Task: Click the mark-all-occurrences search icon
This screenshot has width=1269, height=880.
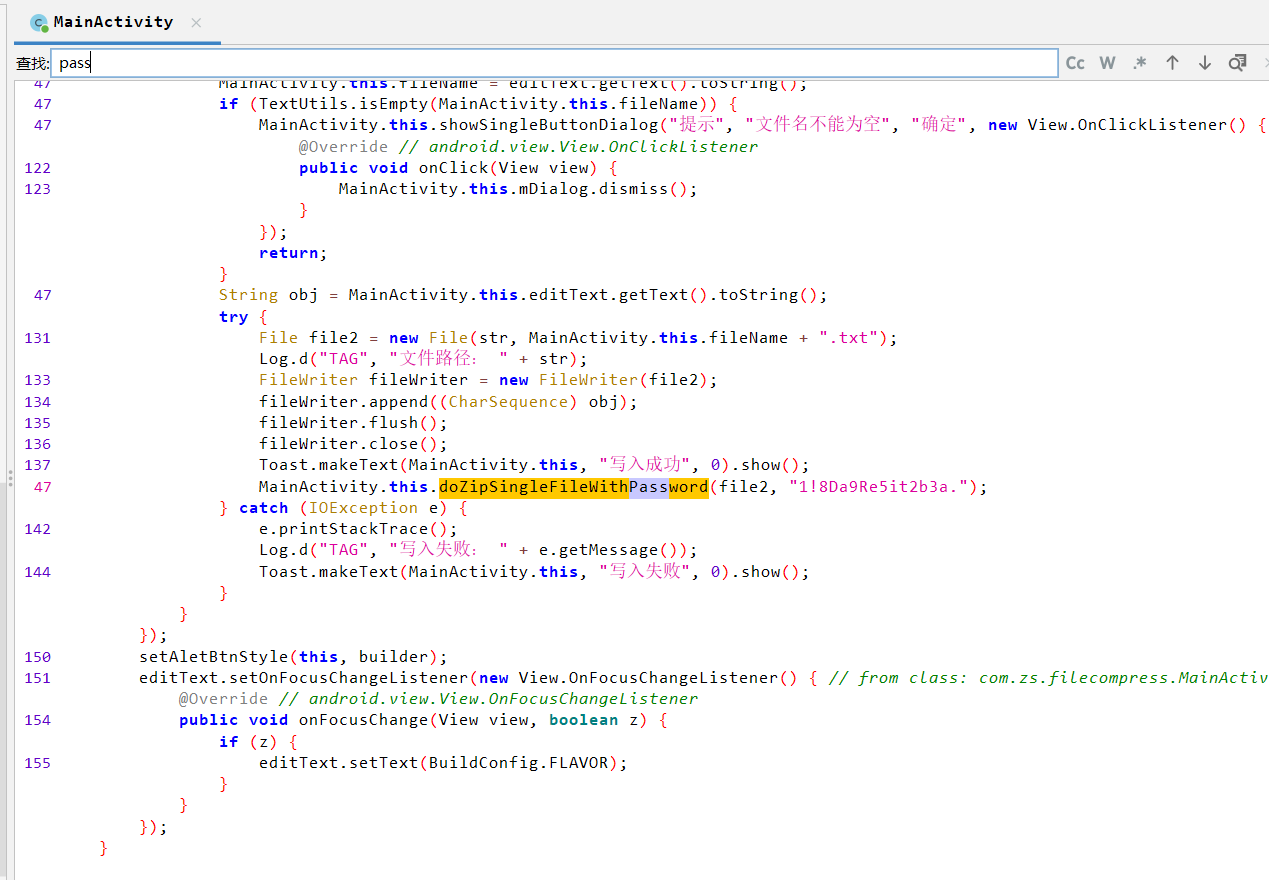Action: pos(1237,63)
